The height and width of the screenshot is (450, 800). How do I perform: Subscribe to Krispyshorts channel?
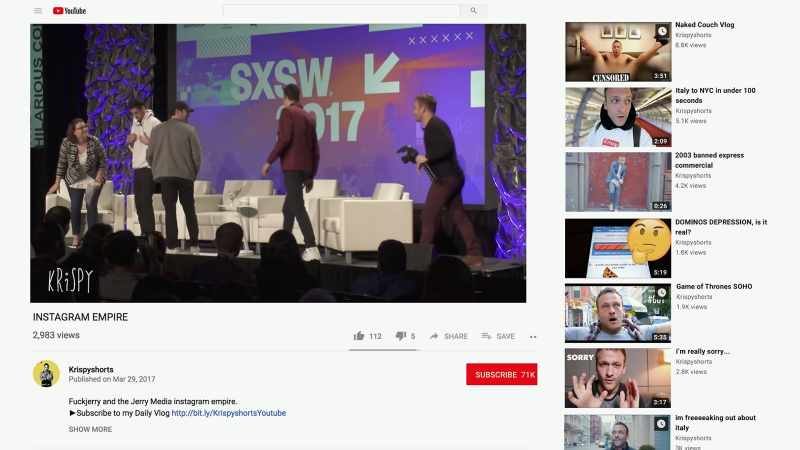click(502, 374)
